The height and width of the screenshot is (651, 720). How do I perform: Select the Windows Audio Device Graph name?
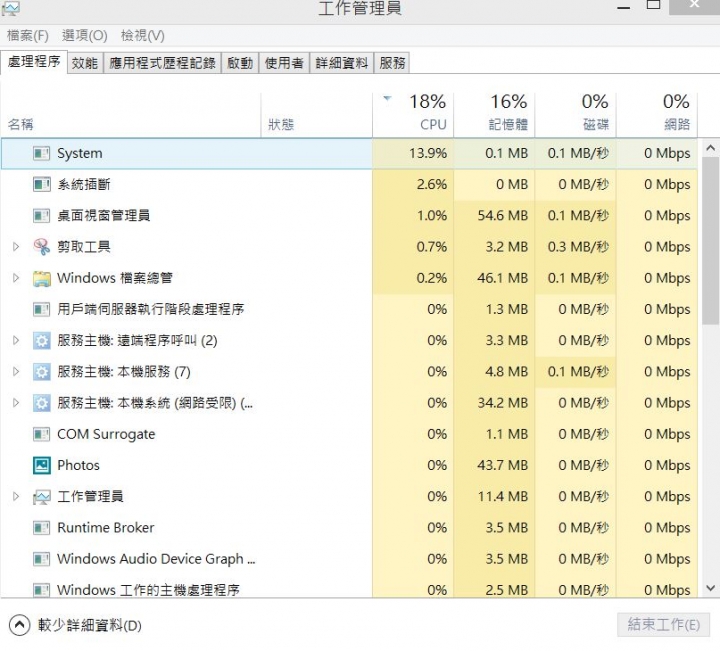point(156,559)
